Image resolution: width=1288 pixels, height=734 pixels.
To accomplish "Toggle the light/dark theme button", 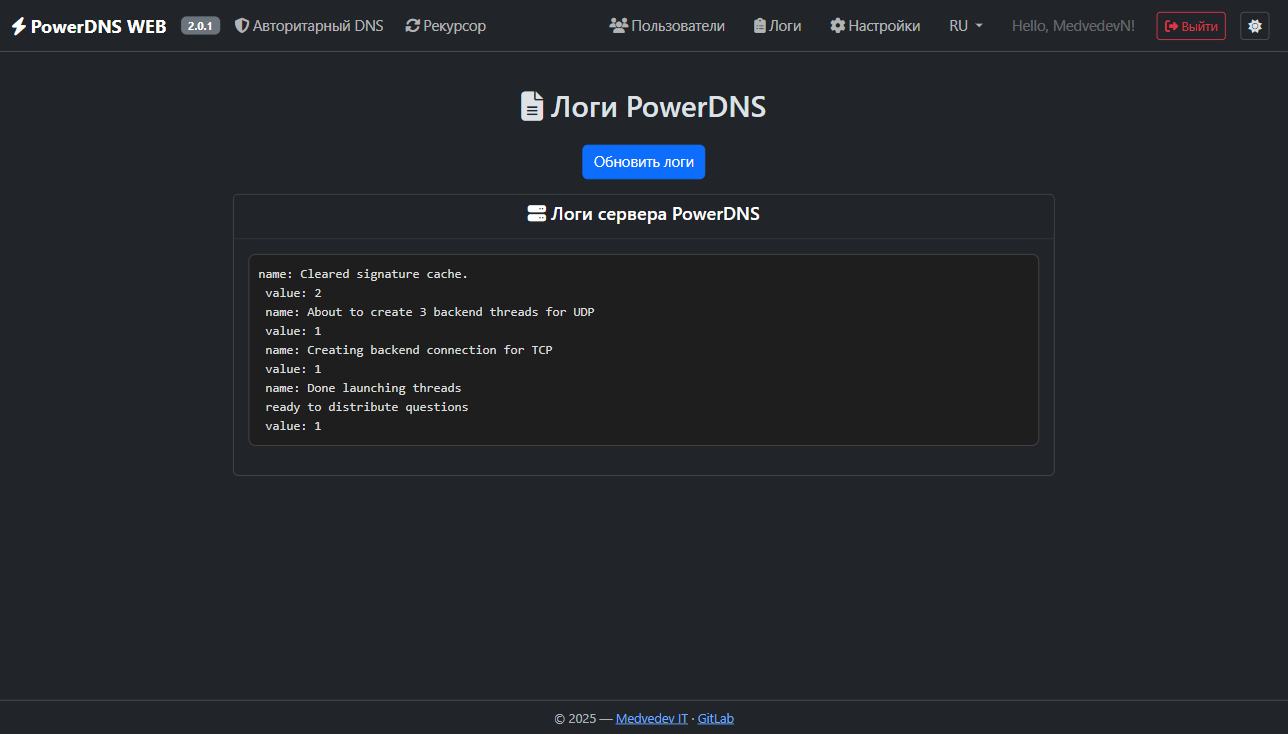I will (1254, 26).
